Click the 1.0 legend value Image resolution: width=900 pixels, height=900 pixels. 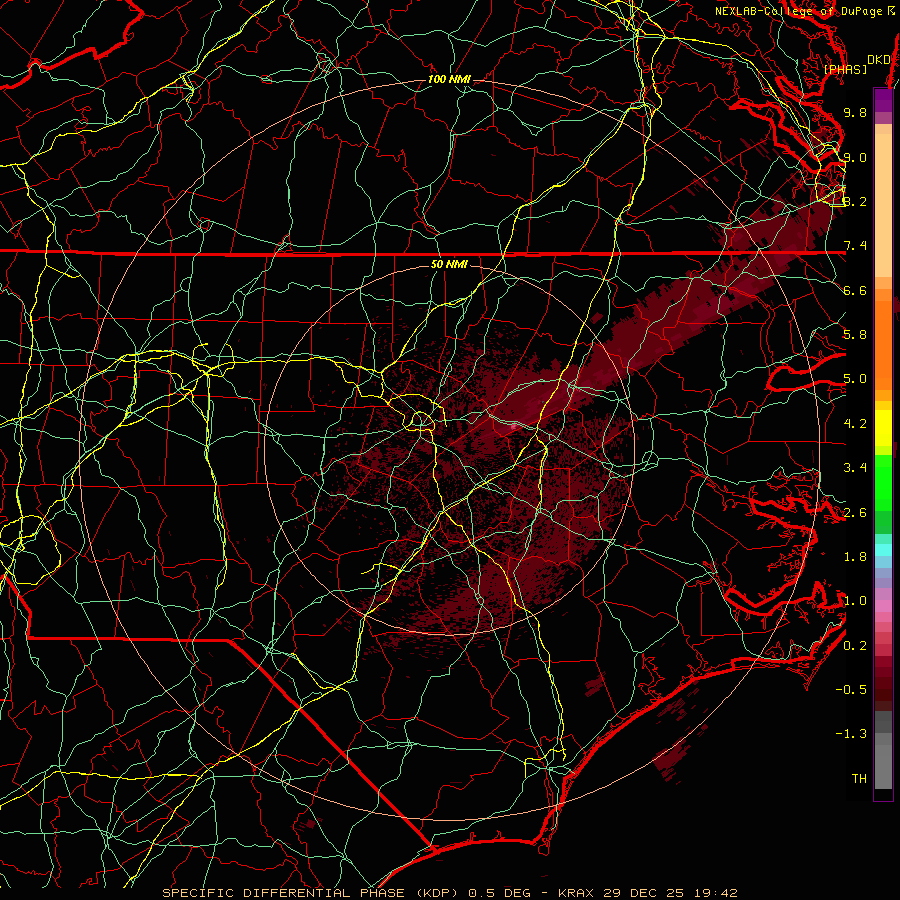coord(855,601)
